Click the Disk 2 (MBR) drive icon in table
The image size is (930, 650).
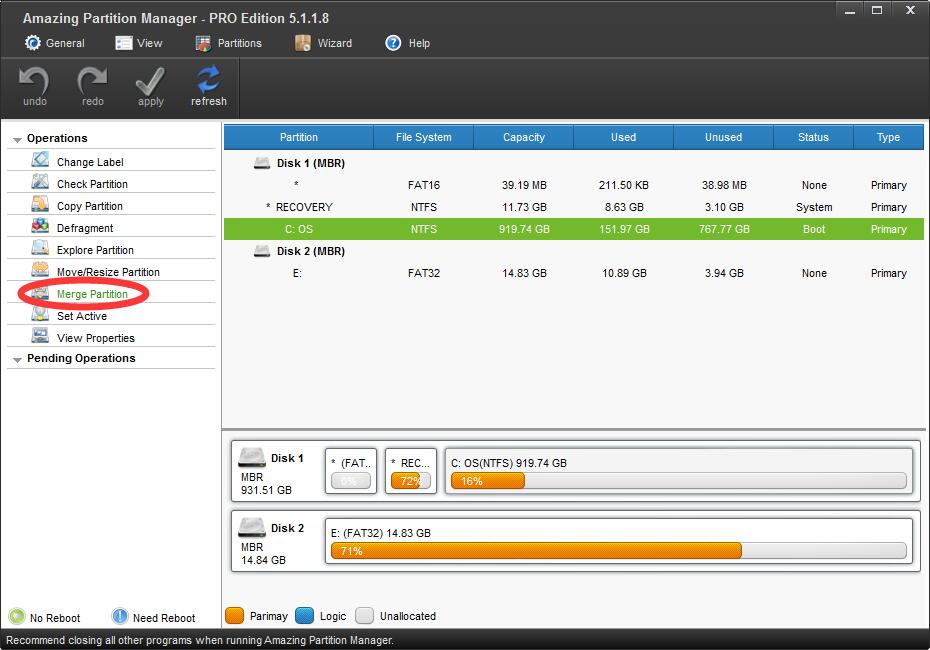262,251
